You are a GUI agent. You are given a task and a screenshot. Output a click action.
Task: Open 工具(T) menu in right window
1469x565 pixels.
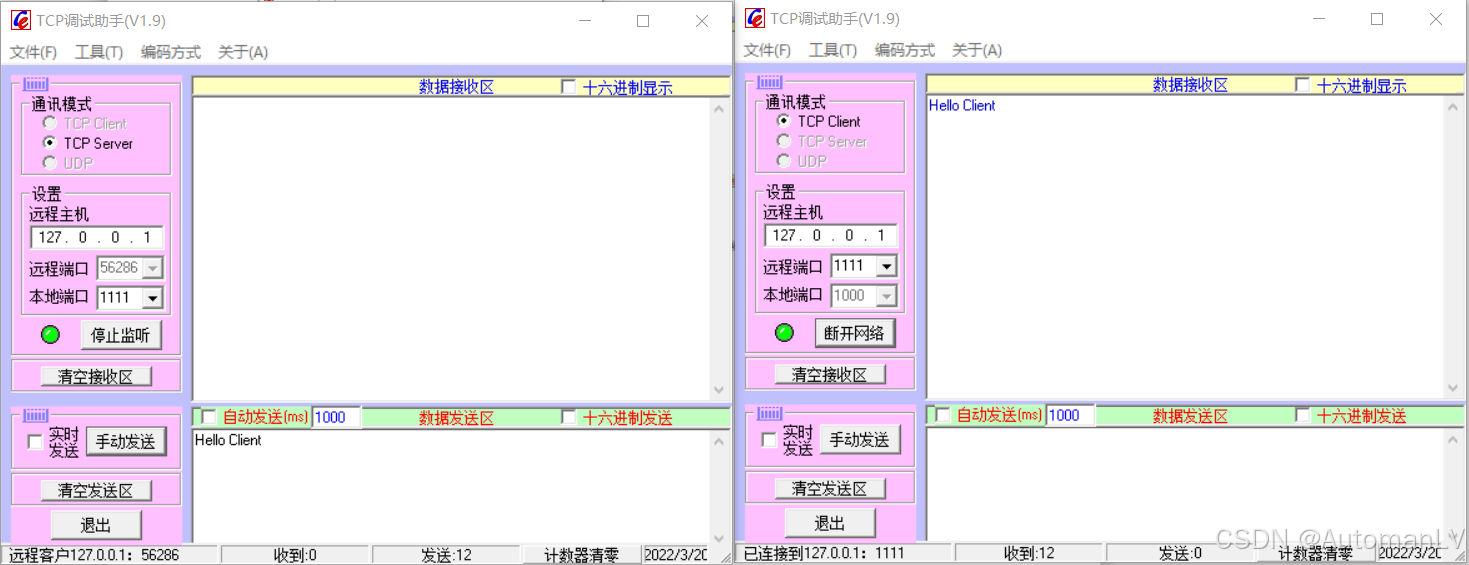833,50
